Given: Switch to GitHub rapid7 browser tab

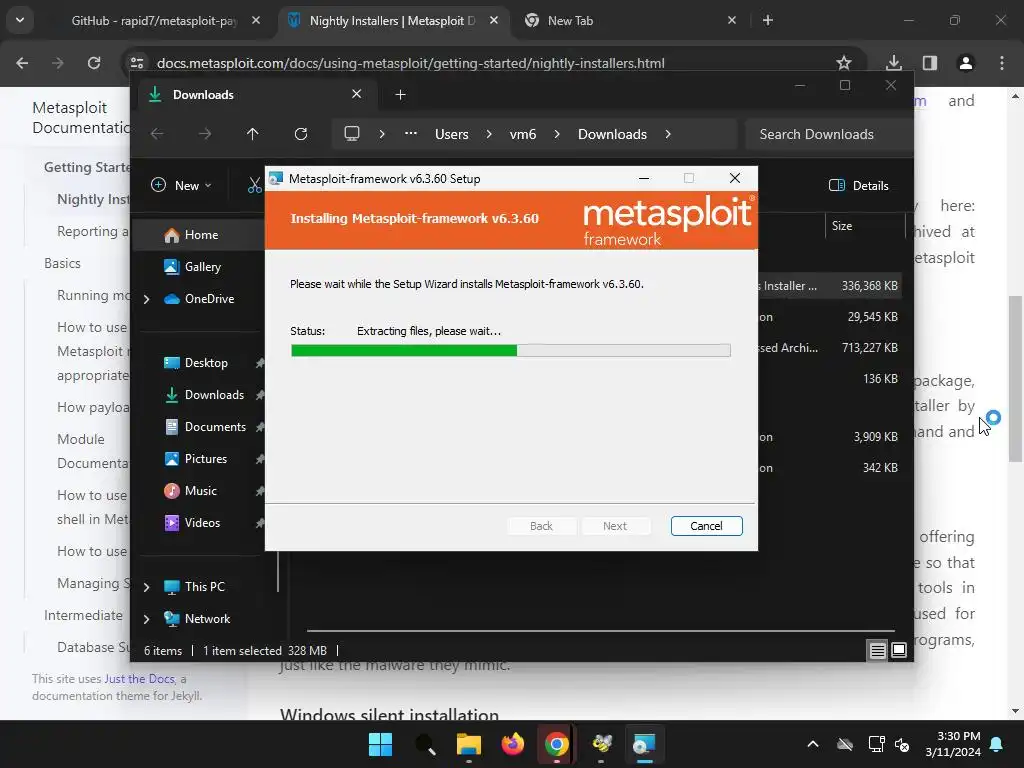Looking at the screenshot, I should click(x=154, y=21).
